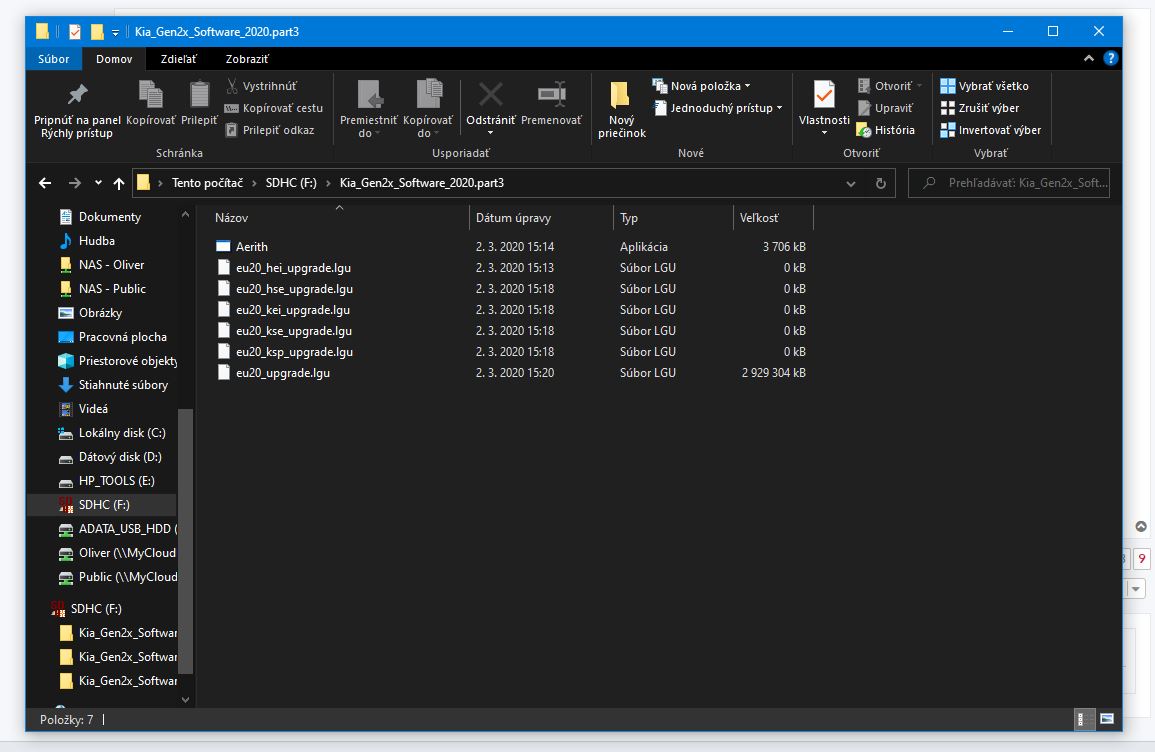The image size is (1155, 752).
Task: Refresh the folder view
Action: [880, 183]
